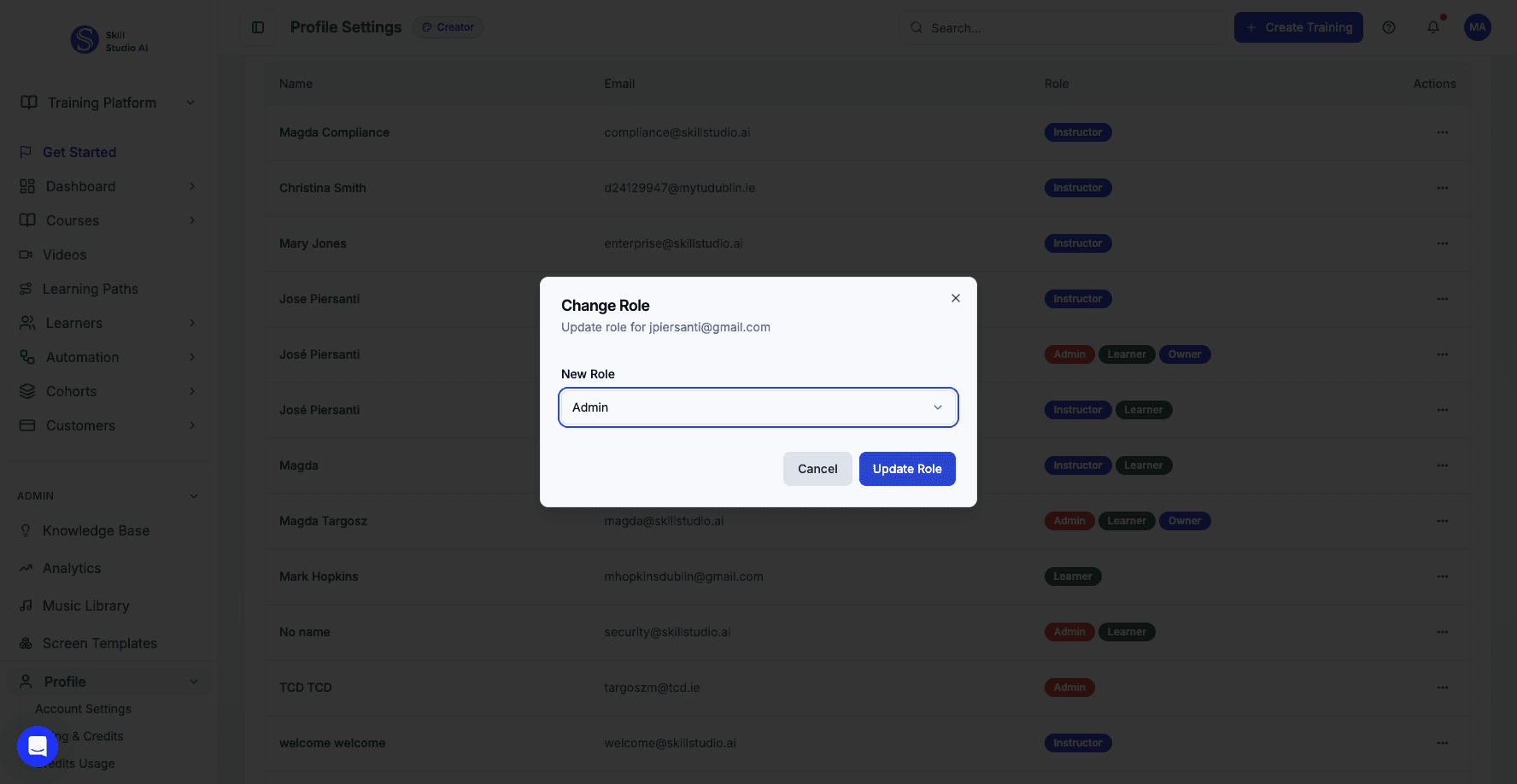Open the actions menu for Mark Hopkins
This screenshot has width=1517, height=784.
(1442, 576)
